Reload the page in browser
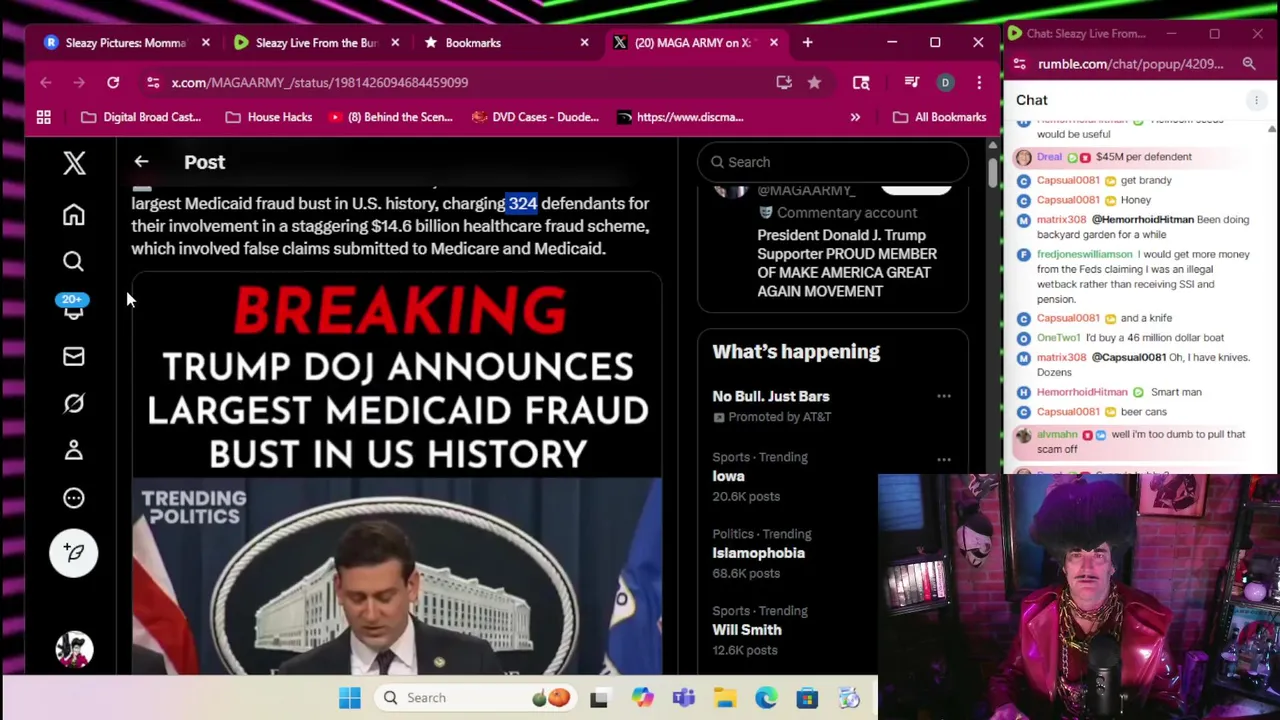This screenshot has width=1280, height=720. [113, 82]
